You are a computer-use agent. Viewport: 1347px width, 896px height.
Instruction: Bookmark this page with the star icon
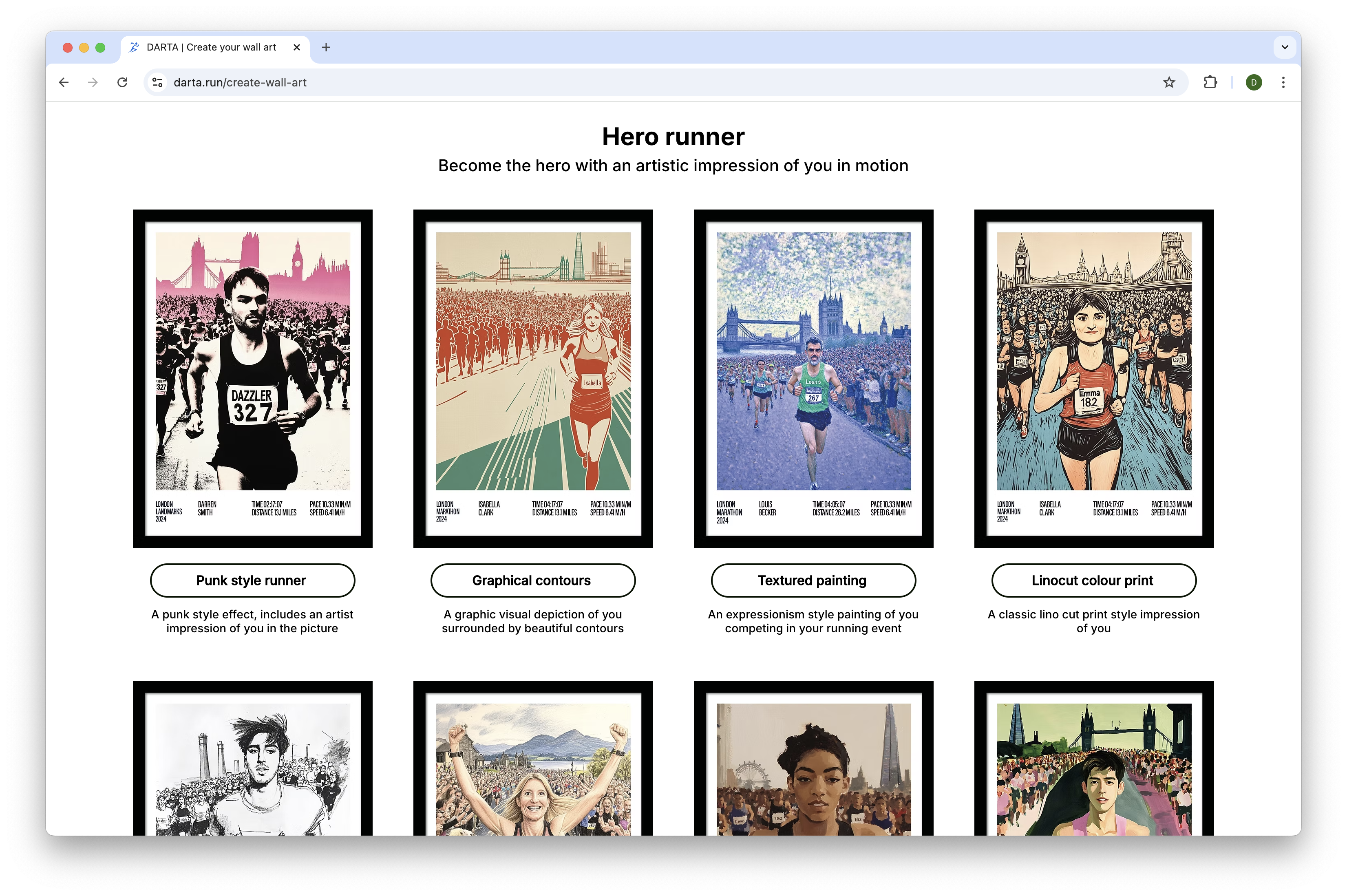(1169, 82)
